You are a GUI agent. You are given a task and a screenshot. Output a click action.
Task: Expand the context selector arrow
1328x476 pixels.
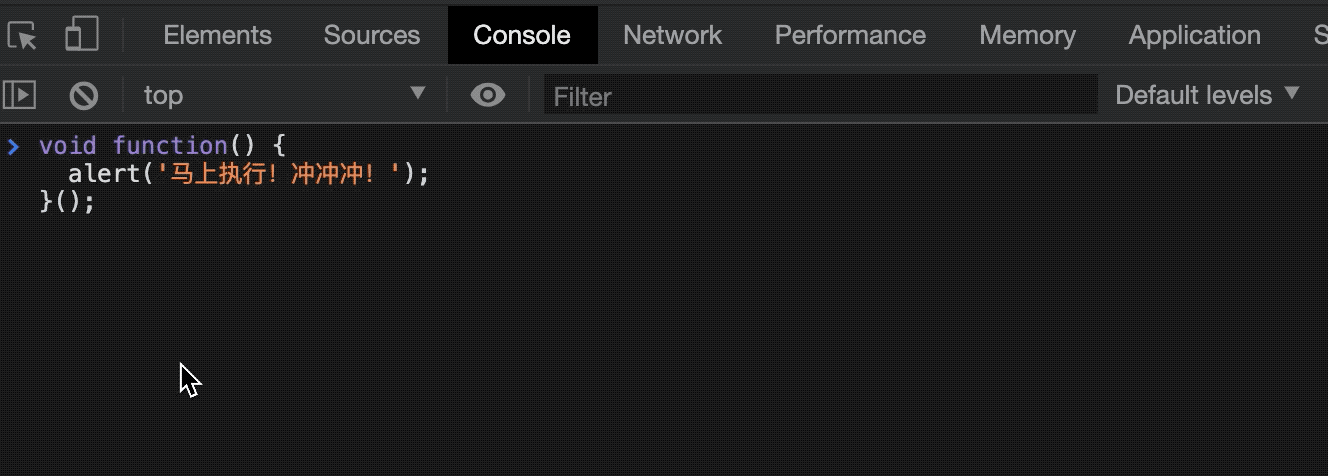418,94
